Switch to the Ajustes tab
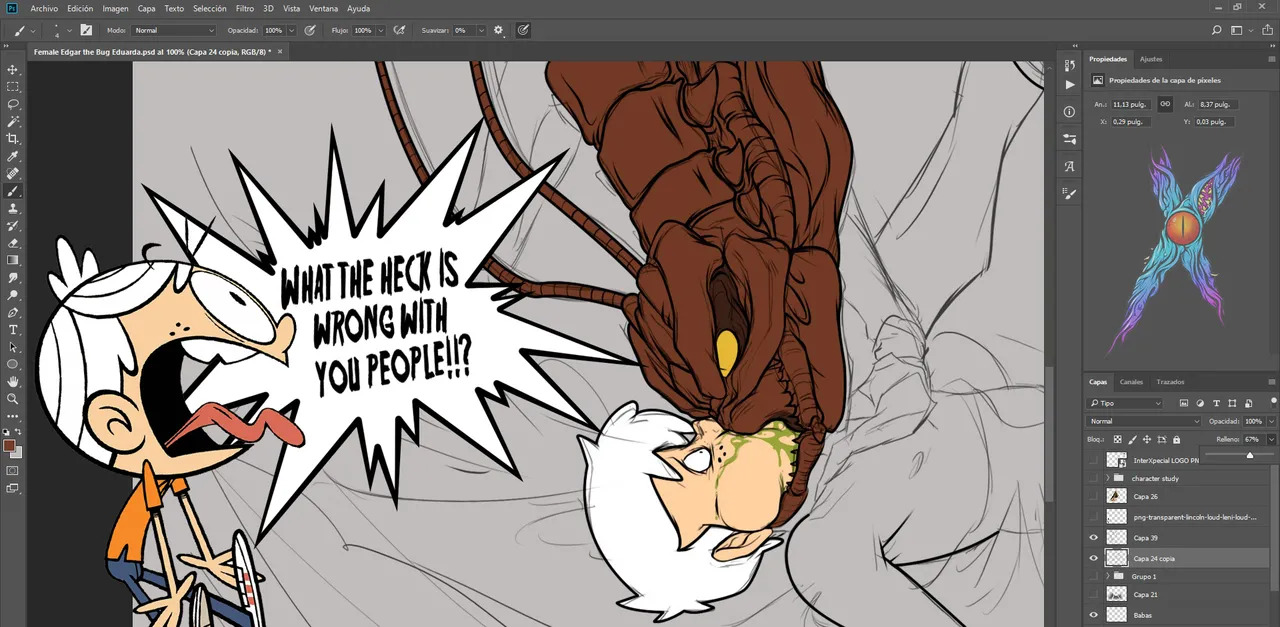The image size is (1280, 627). [x=1151, y=59]
